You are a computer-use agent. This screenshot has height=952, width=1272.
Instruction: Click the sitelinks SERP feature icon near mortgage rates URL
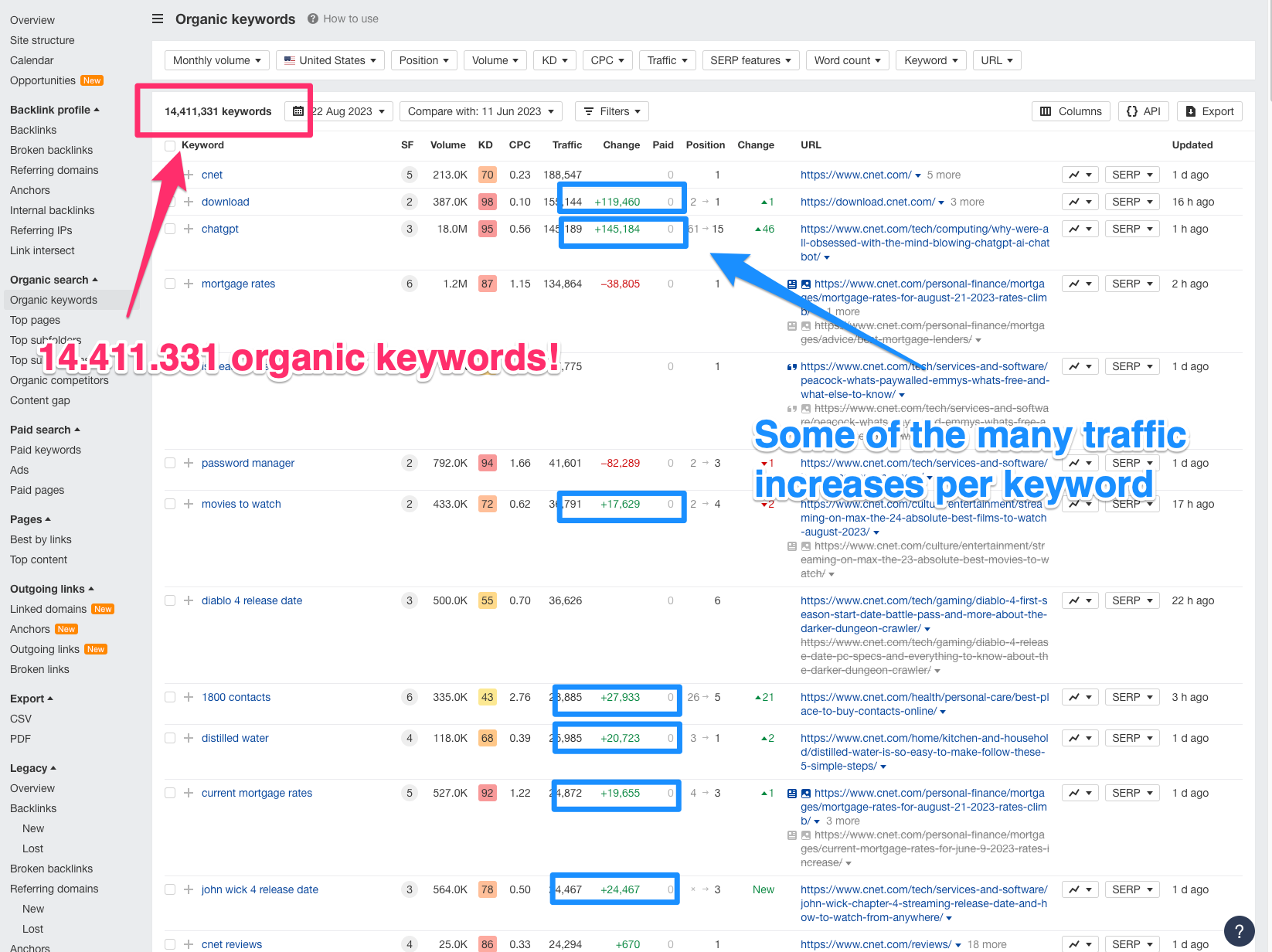pos(791,284)
